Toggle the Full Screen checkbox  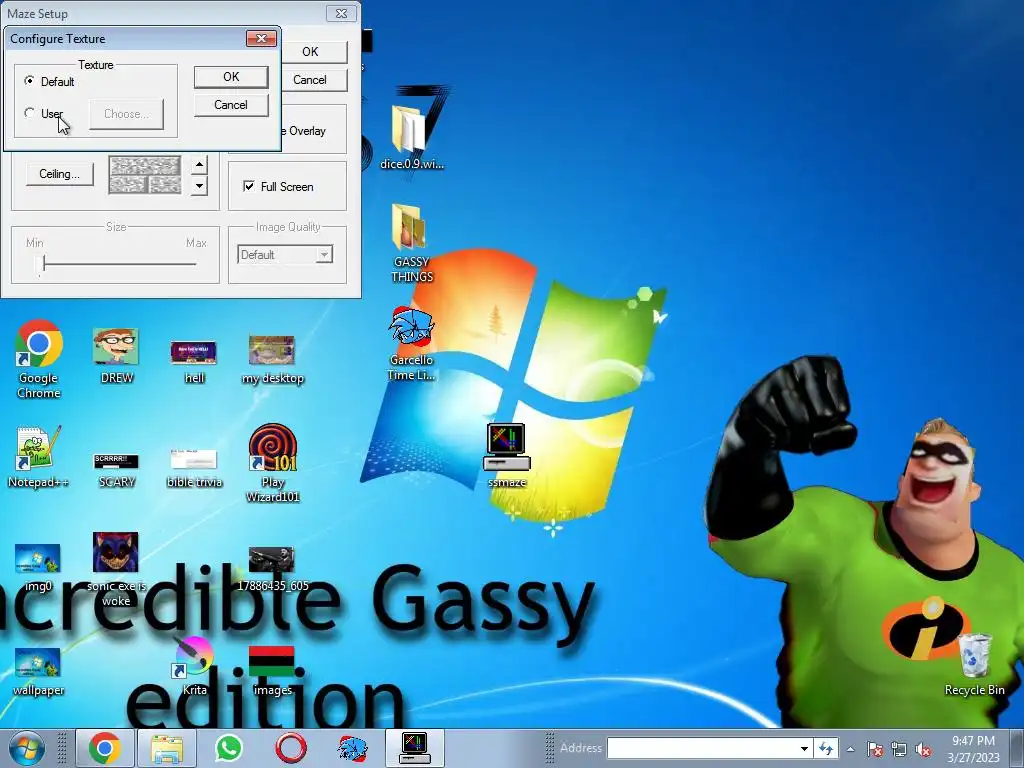point(249,186)
